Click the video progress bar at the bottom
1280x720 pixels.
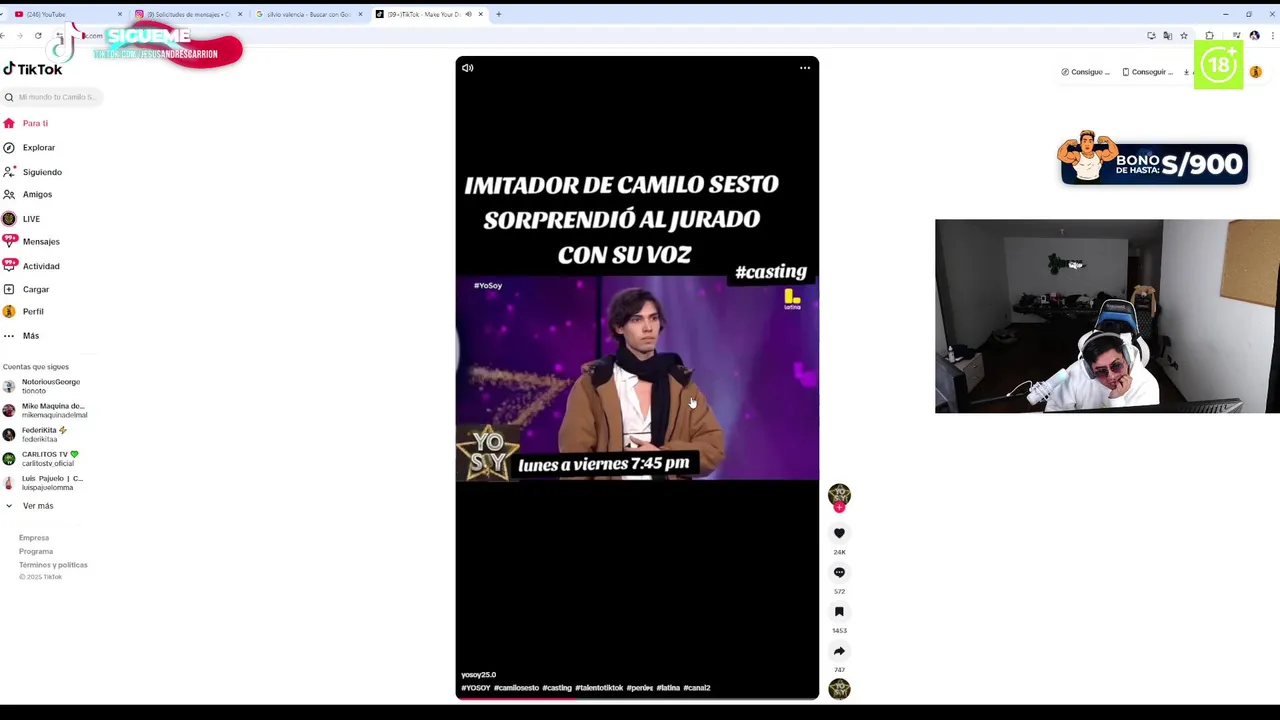(637, 698)
